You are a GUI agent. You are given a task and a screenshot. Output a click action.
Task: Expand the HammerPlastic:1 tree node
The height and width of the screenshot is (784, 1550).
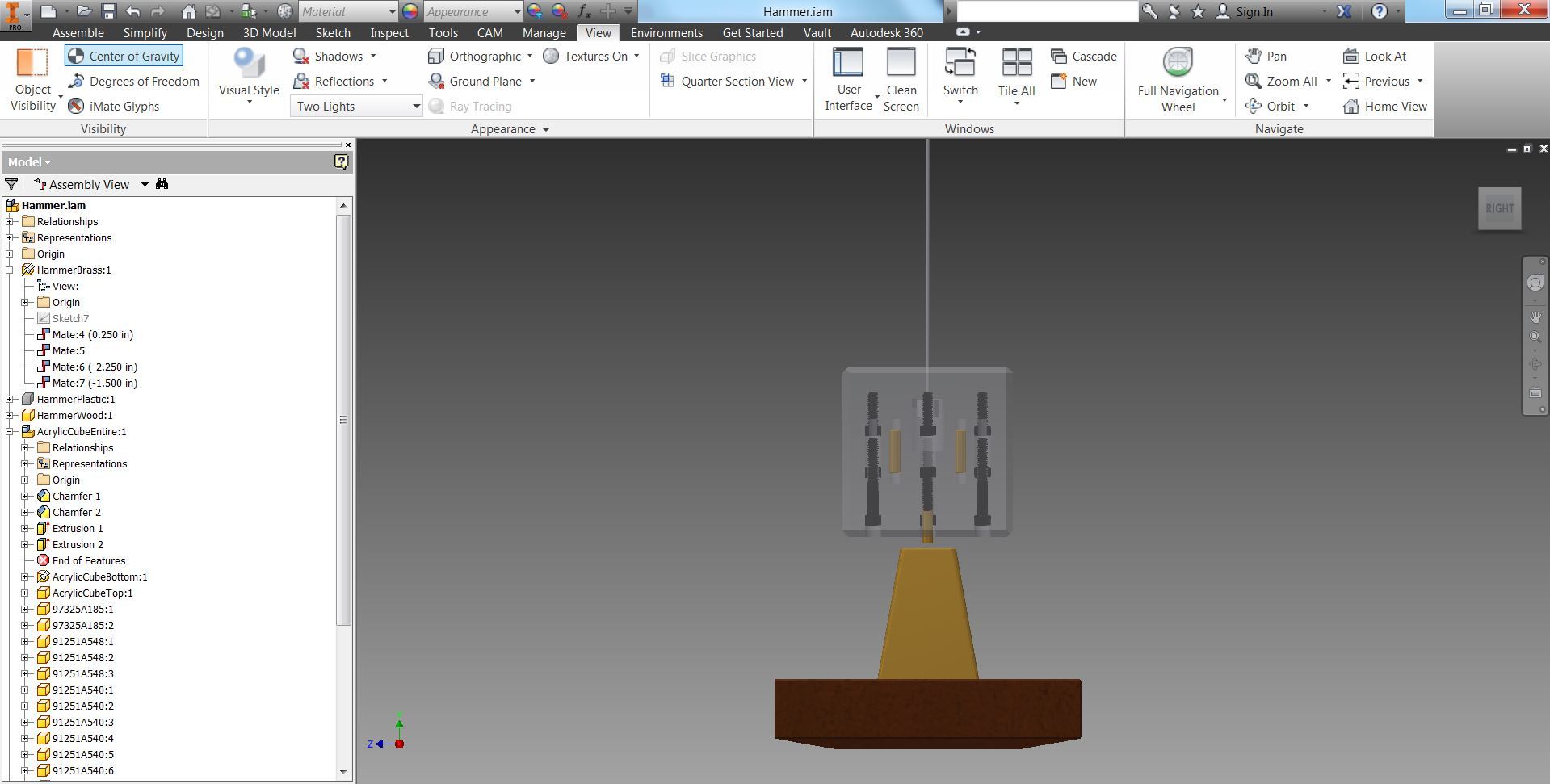(11, 399)
